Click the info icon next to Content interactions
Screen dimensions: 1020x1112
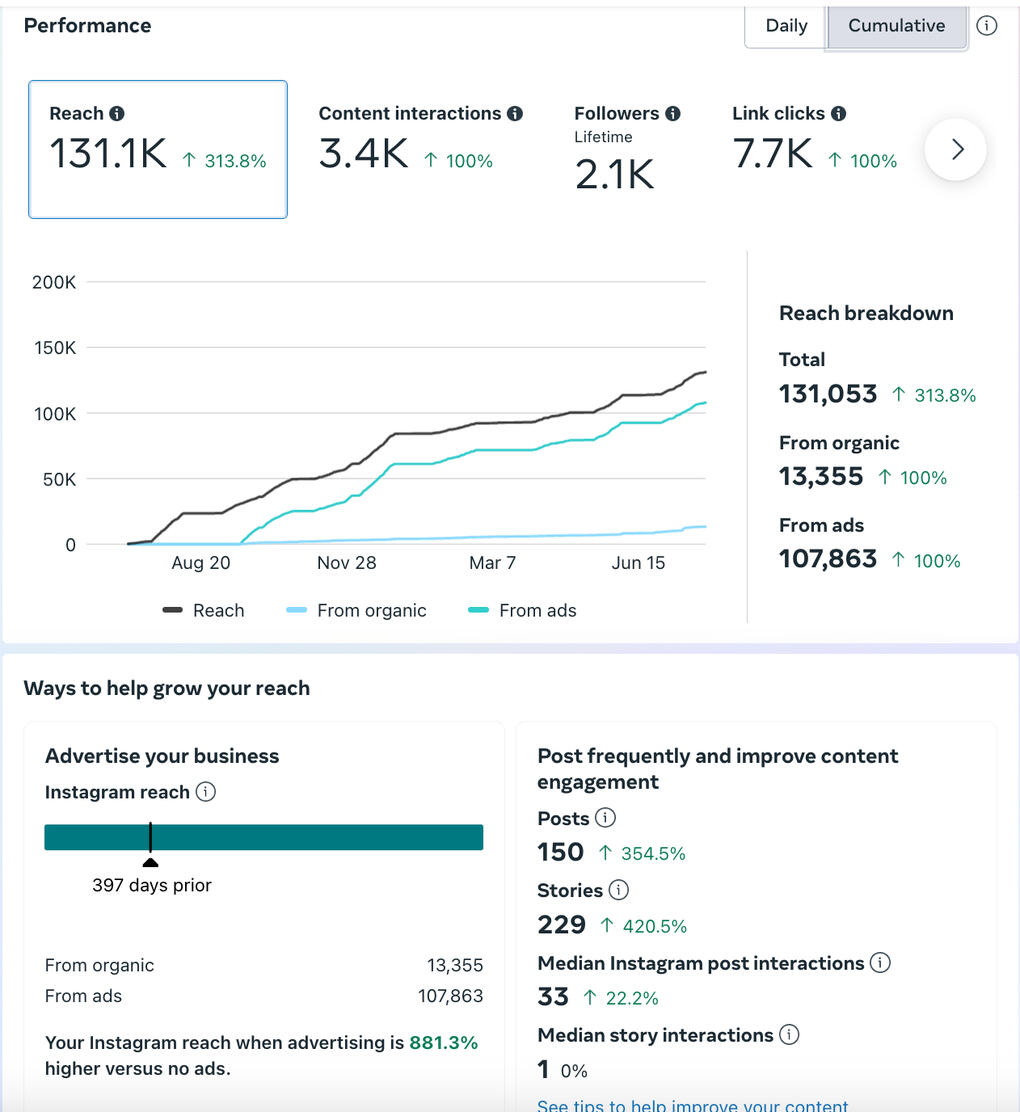pos(515,114)
